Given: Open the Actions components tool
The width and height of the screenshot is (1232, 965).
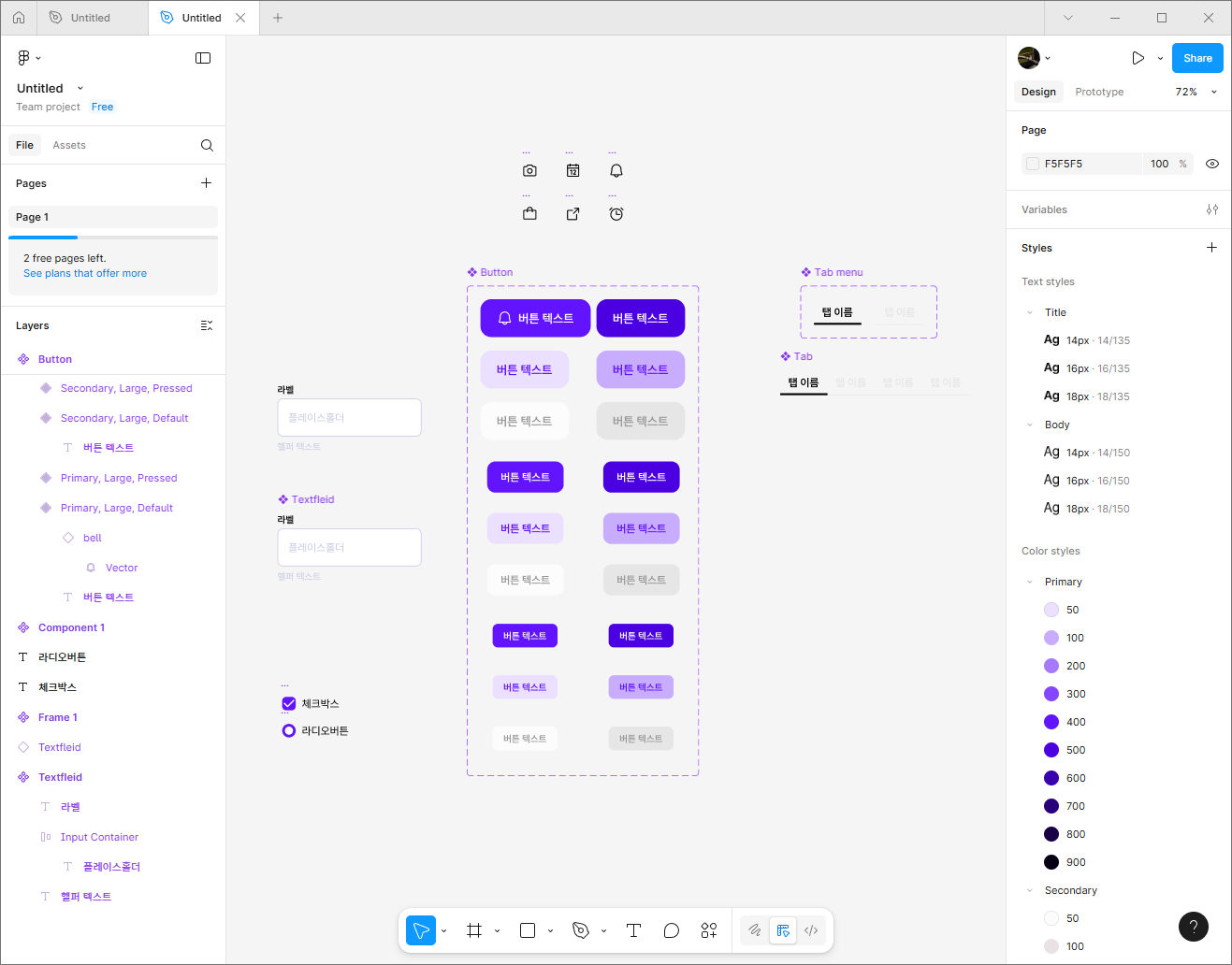Looking at the screenshot, I should point(709,930).
